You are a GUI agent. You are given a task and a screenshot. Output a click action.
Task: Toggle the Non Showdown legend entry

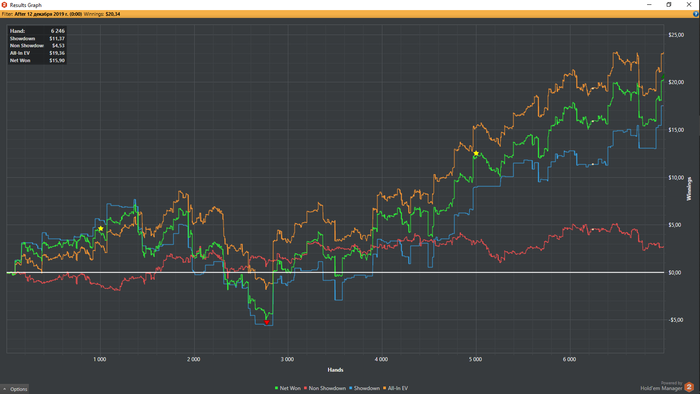[325, 388]
